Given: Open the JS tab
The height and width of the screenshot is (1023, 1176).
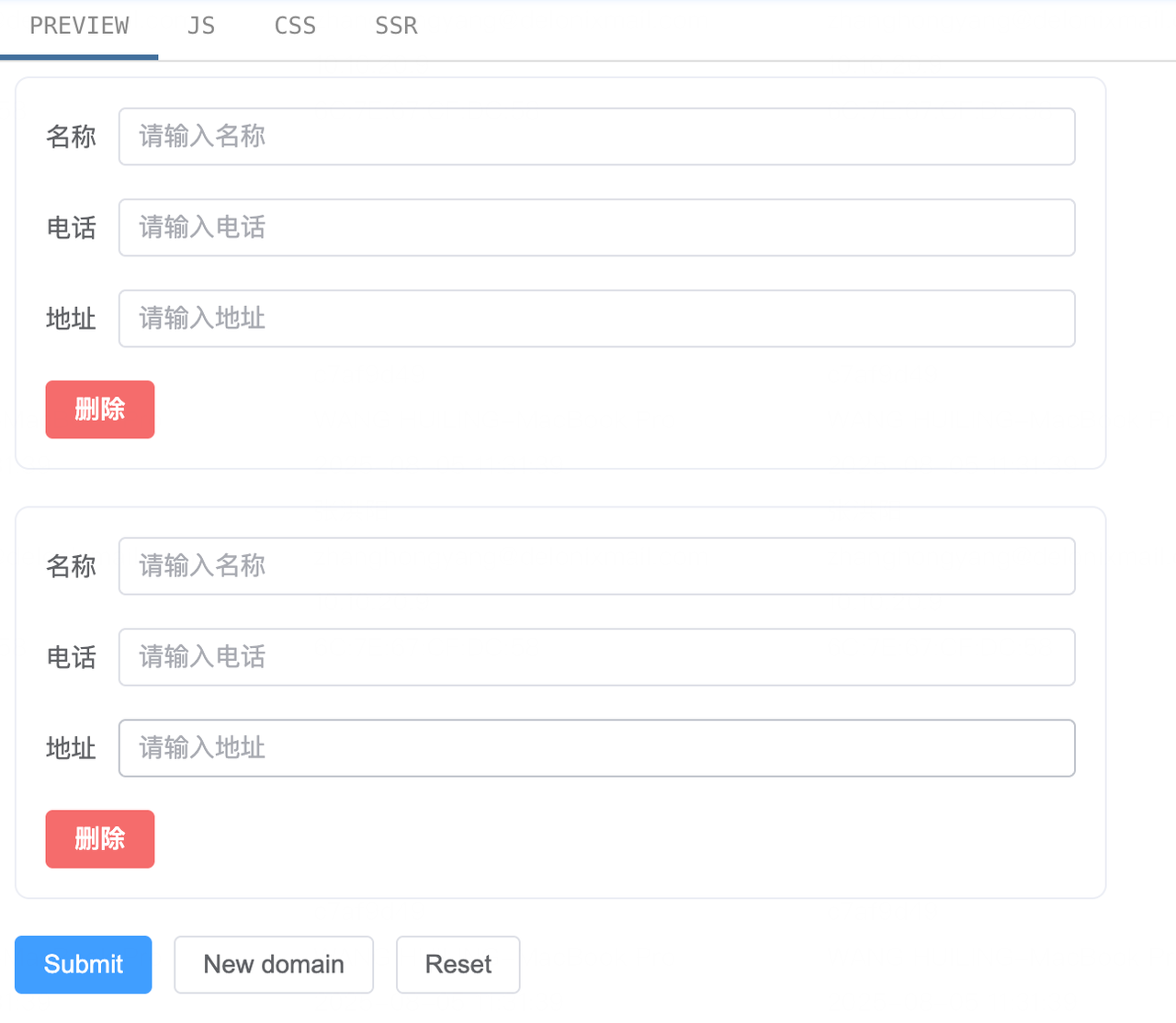Looking at the screenshot, I should tap(201, 28).
